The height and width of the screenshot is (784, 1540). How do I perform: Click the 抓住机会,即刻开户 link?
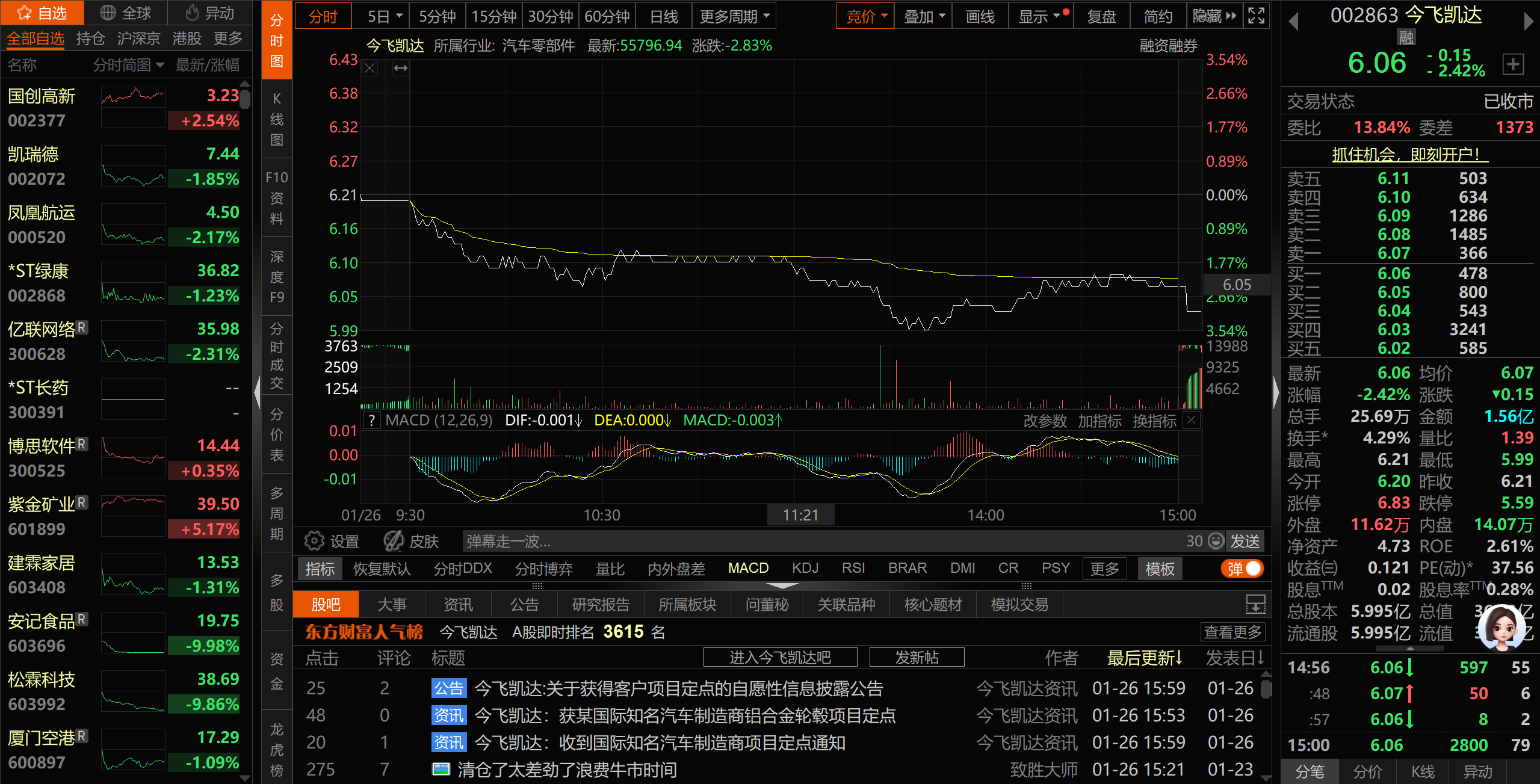click(1409, 155)
